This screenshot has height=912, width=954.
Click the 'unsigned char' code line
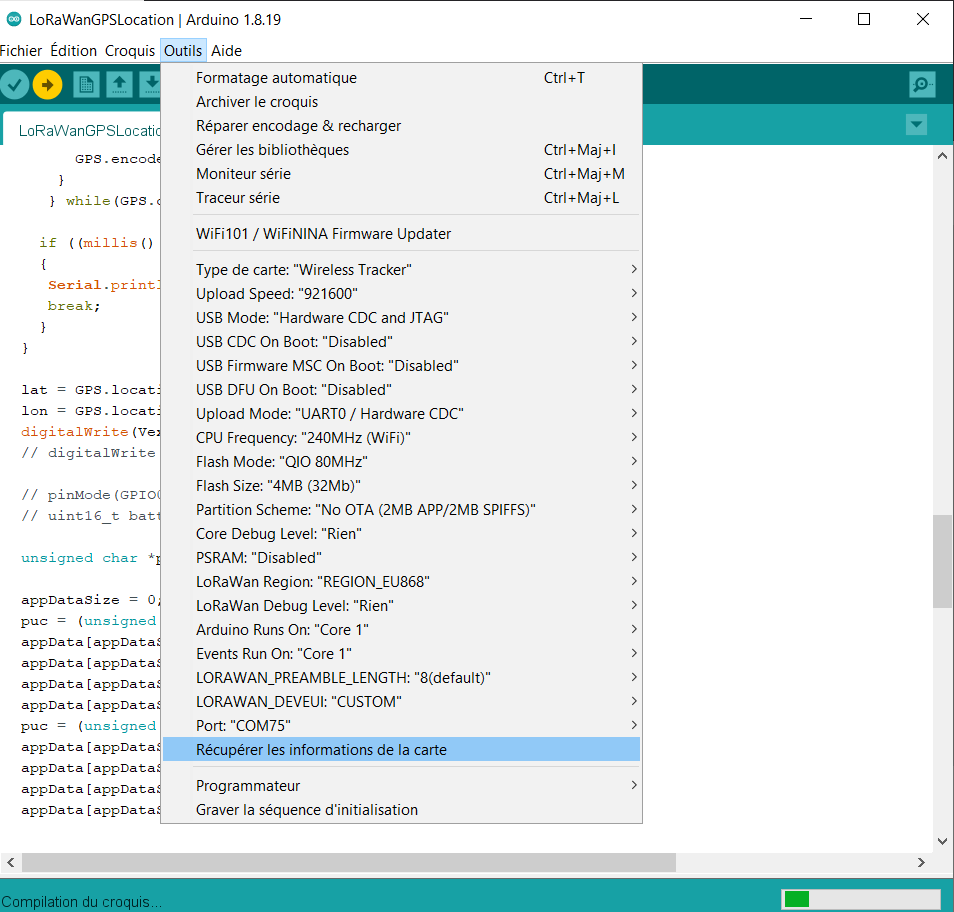(91, 559)
